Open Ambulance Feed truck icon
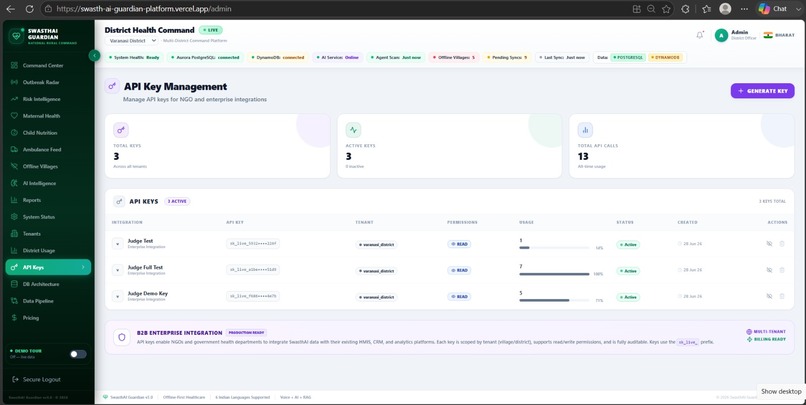Viewport: 806px width, 405px height. coord(14,150)
